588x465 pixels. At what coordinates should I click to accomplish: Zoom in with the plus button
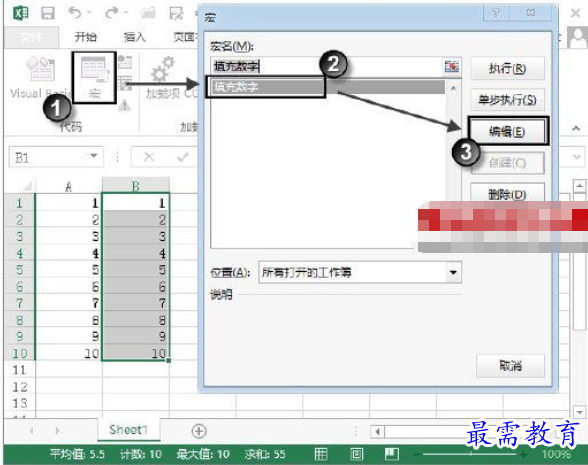[524, 454]
